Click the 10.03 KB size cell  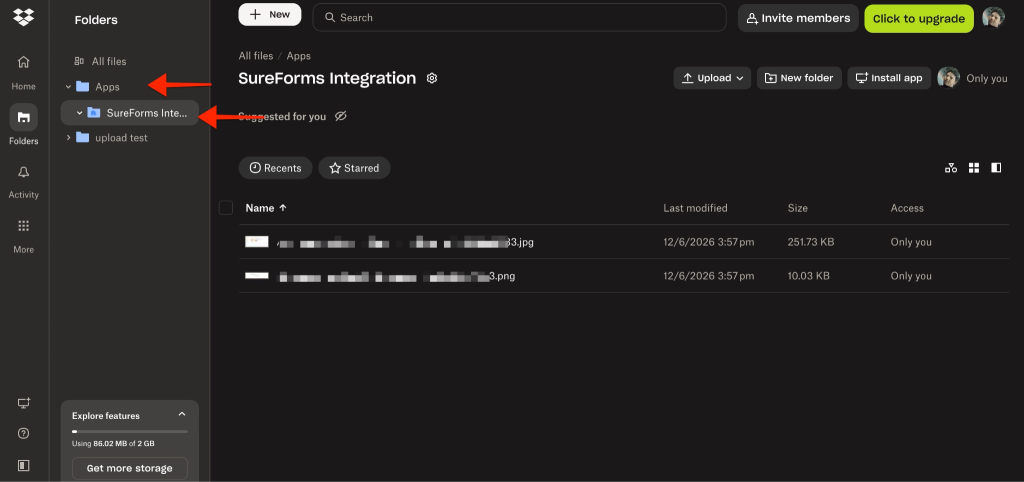click(x=808, y=276)
